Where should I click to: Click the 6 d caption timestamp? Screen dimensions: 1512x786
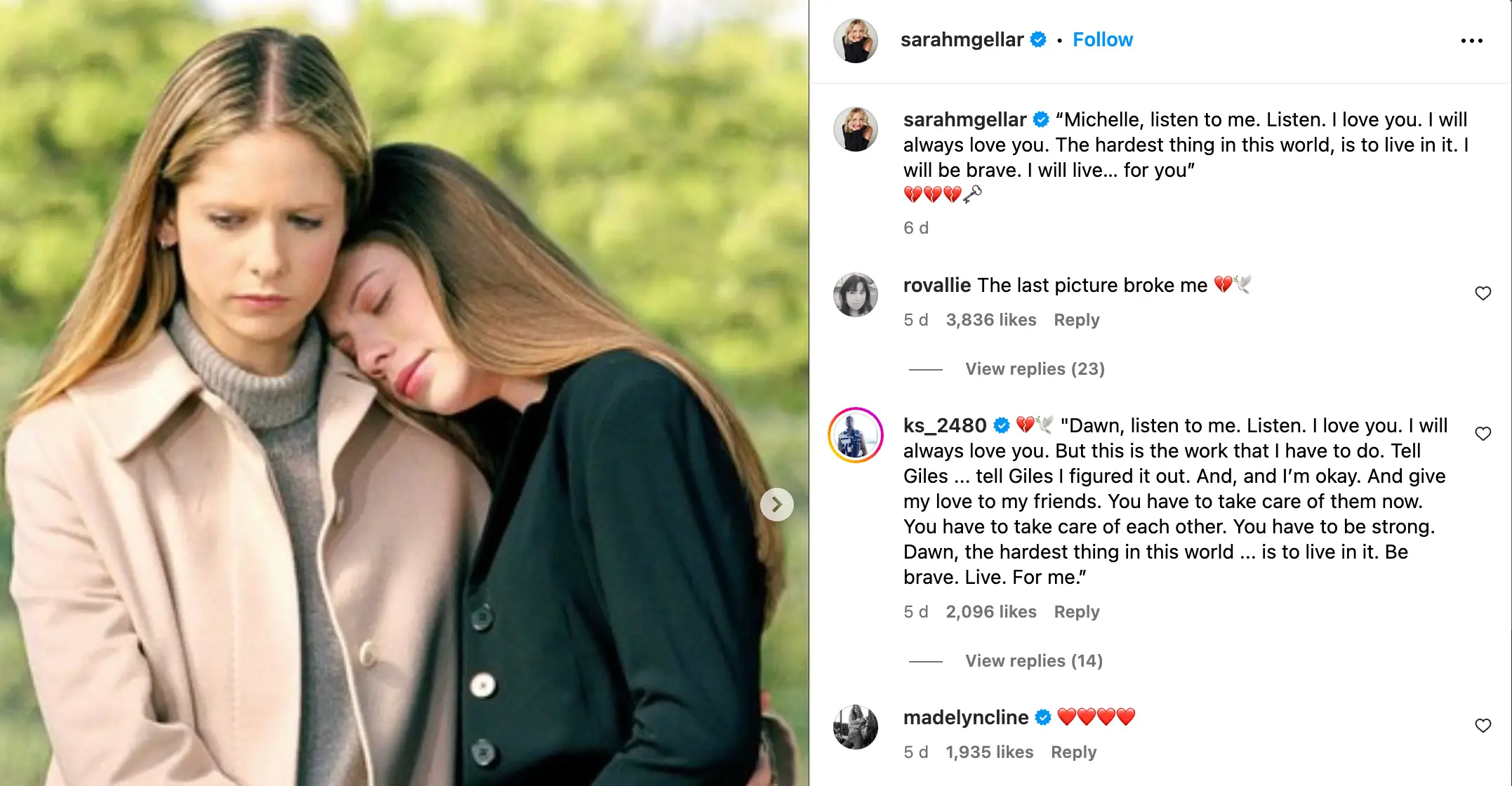tap(915, 227)
